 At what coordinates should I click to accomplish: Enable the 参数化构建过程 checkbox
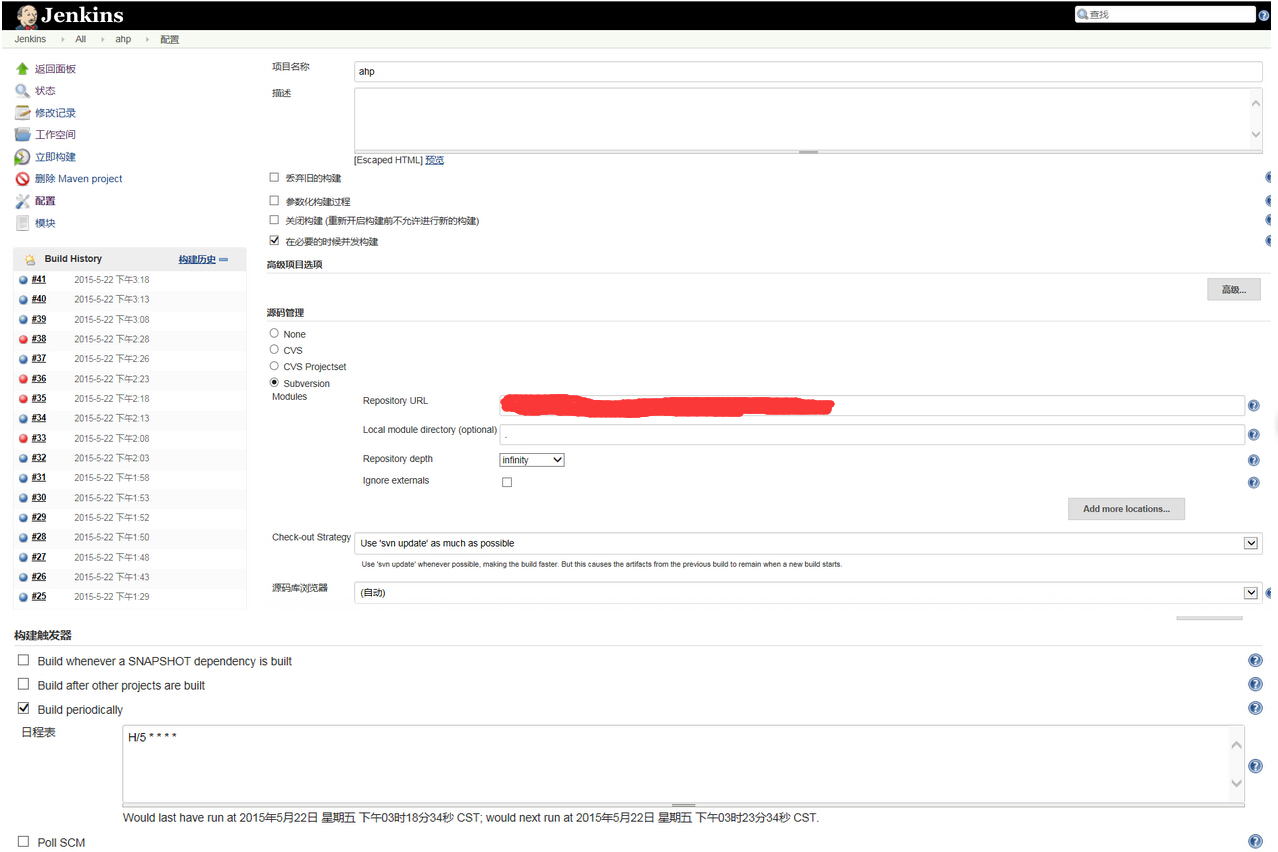point(274,201)
